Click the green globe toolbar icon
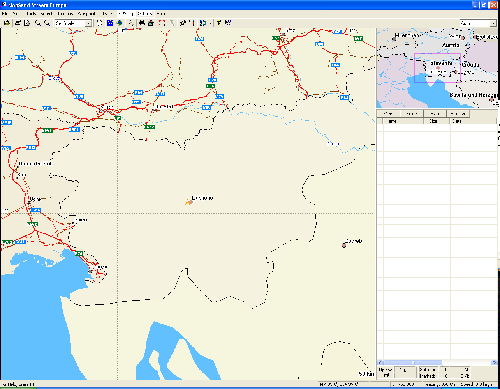 pos(119,23)
